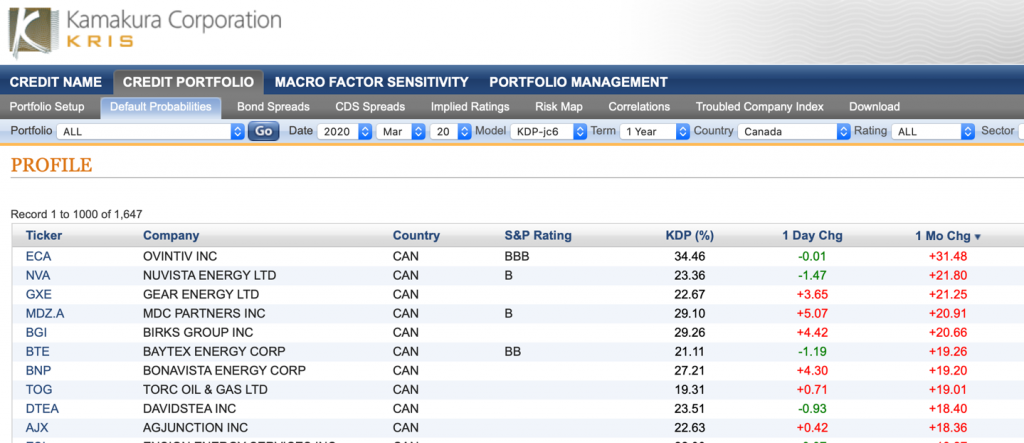Open the AJX ticker link
The height and width of the screenshot is (443, 1024).
(x=37, y=428)
